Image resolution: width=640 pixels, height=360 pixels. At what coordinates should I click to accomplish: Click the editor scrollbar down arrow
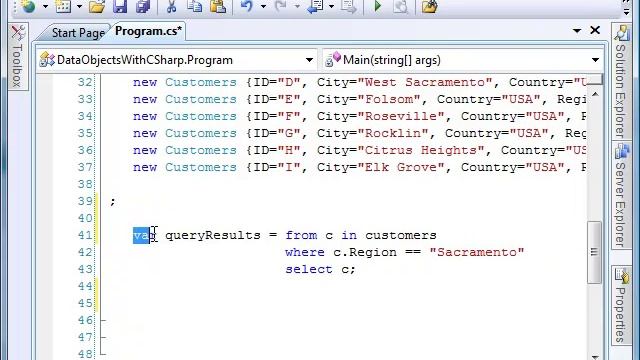pyautogui.click(x=595, y=356)
